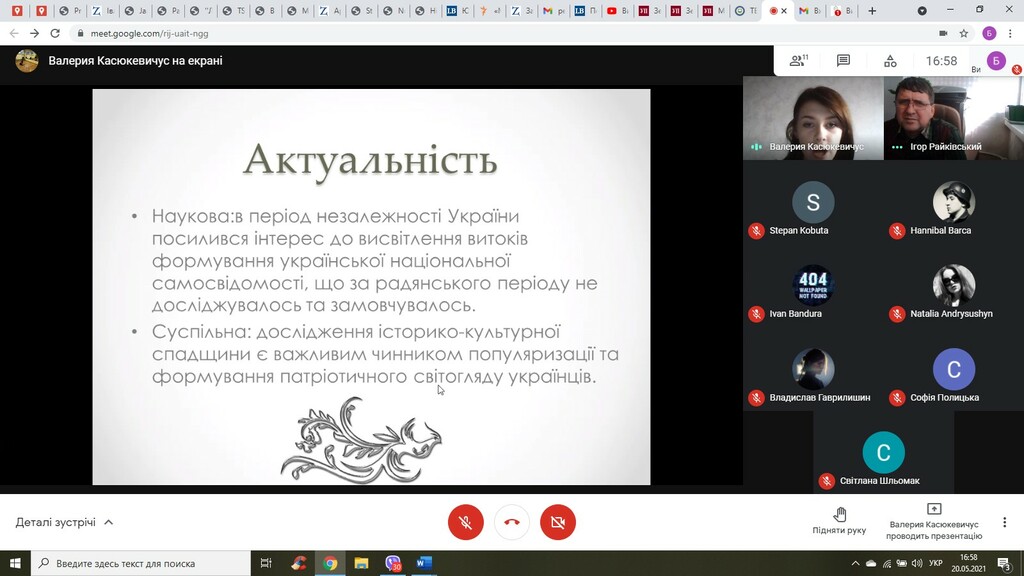
Task: Reload the page with the refresh button
Action: point(57,33)
